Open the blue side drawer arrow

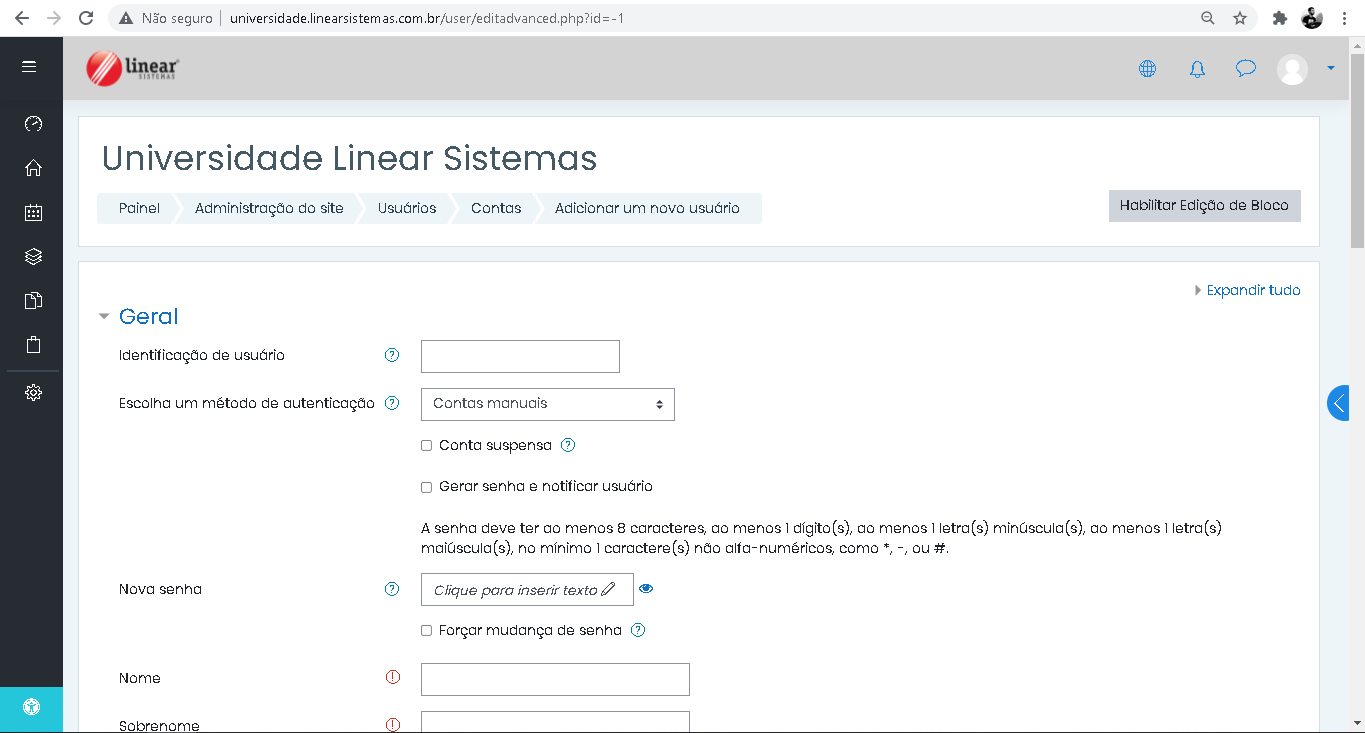pos(1338,403)
